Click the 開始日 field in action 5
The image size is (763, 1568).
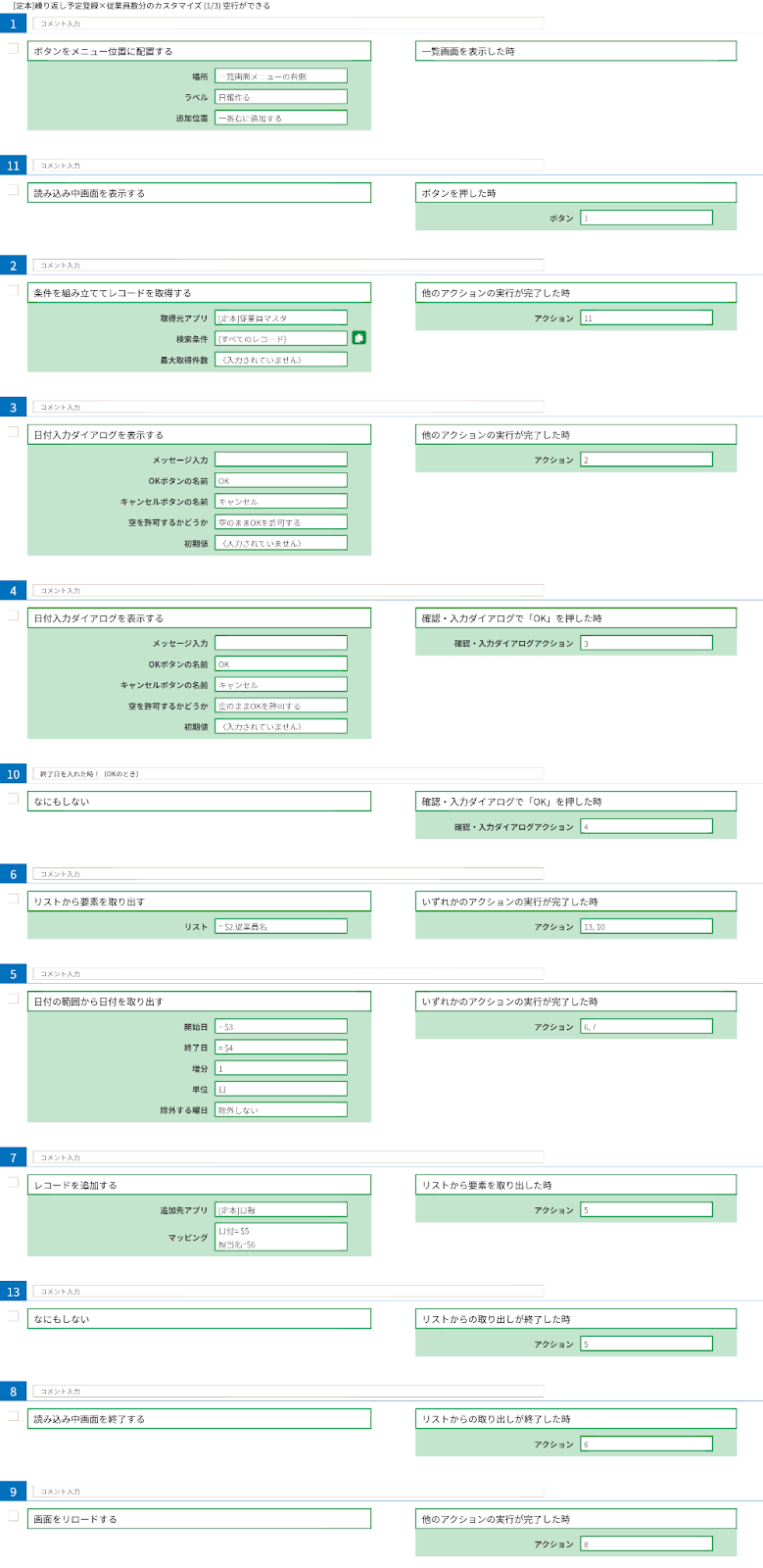[x=281, y=1026]
